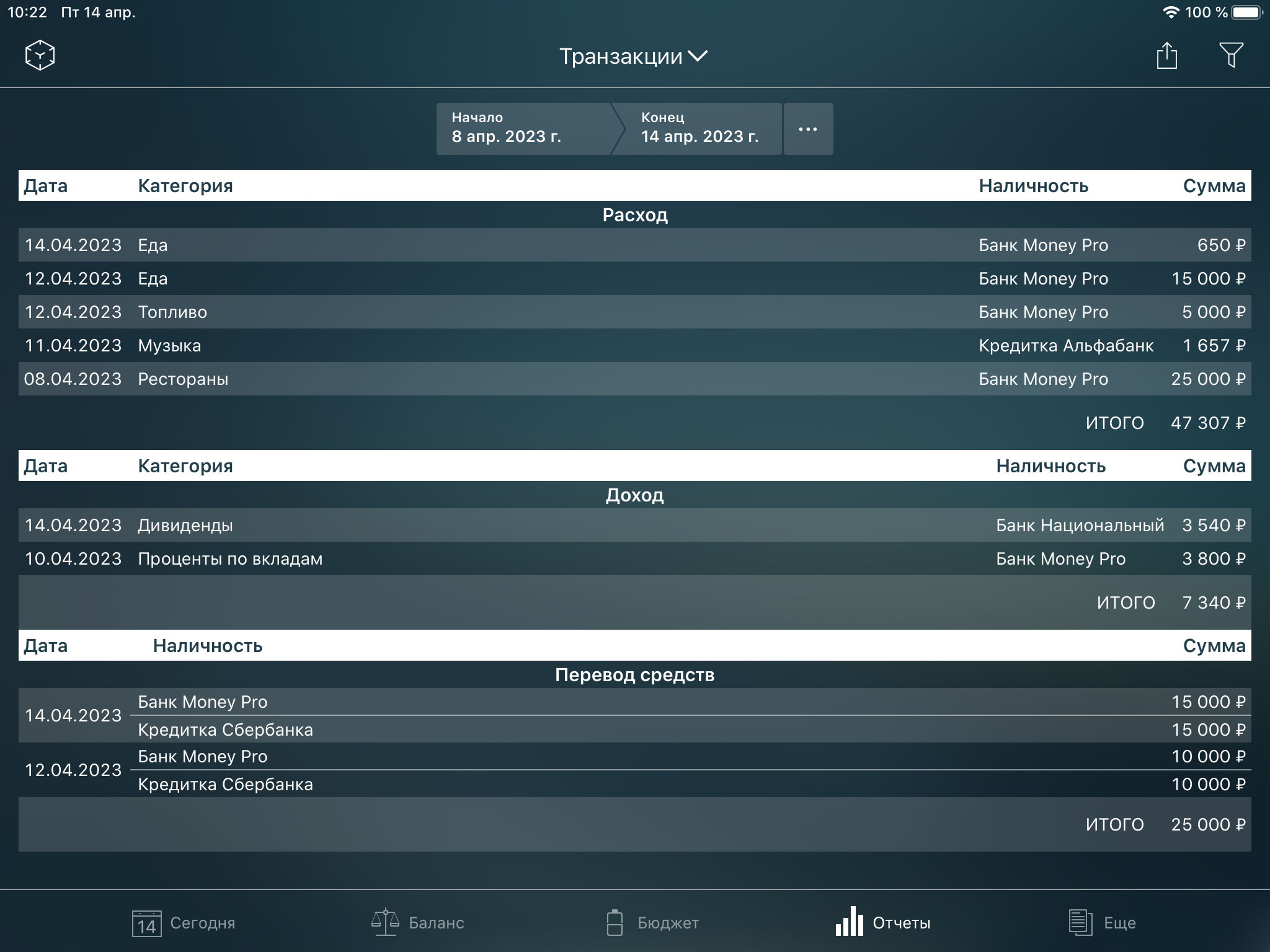The image size is (1270, 952).
Task: Select the Еда 15 000 ₽ expense row
Action: point(635,278)
